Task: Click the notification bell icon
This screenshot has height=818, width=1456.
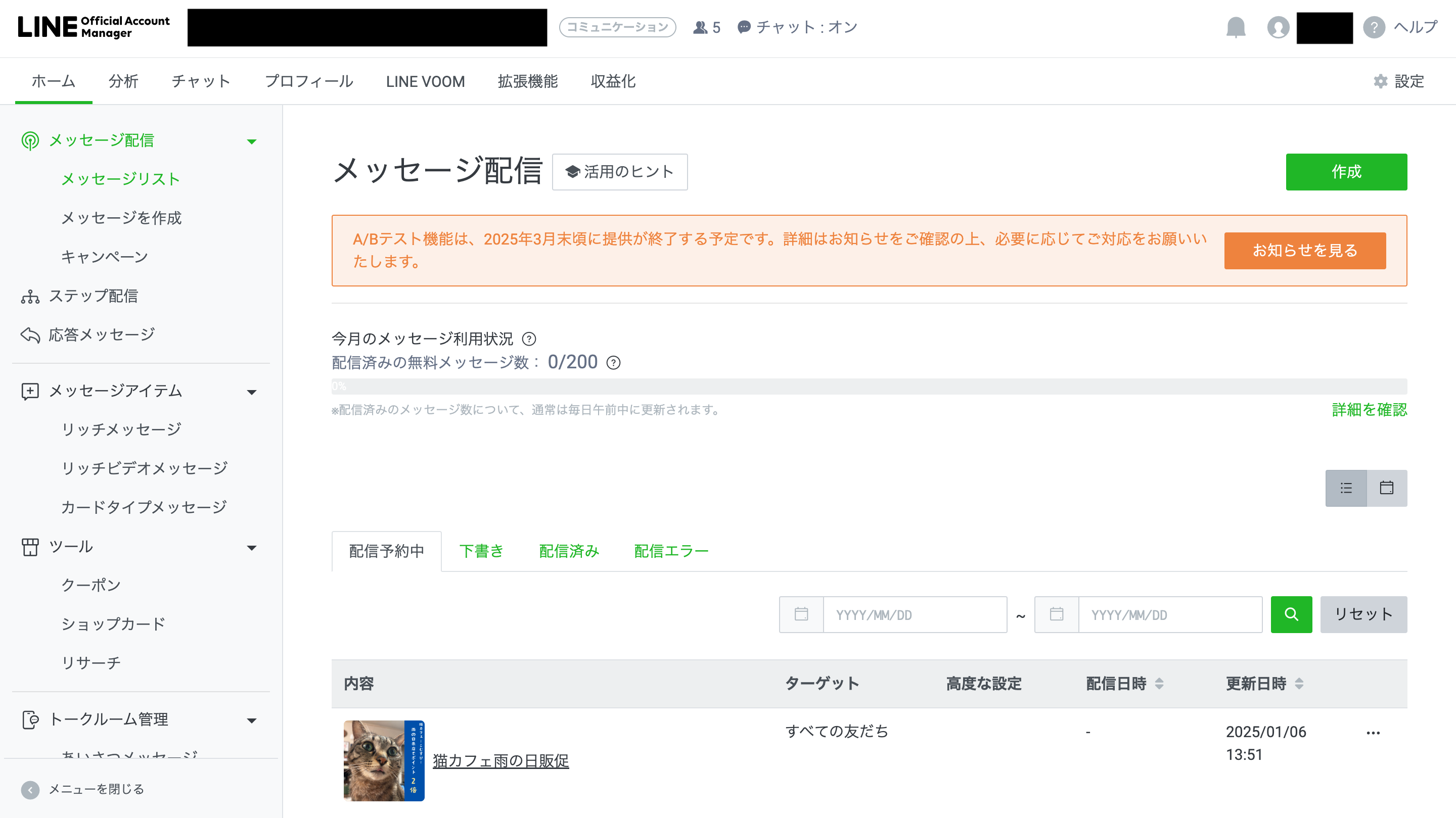Action: coord(1236,27)
